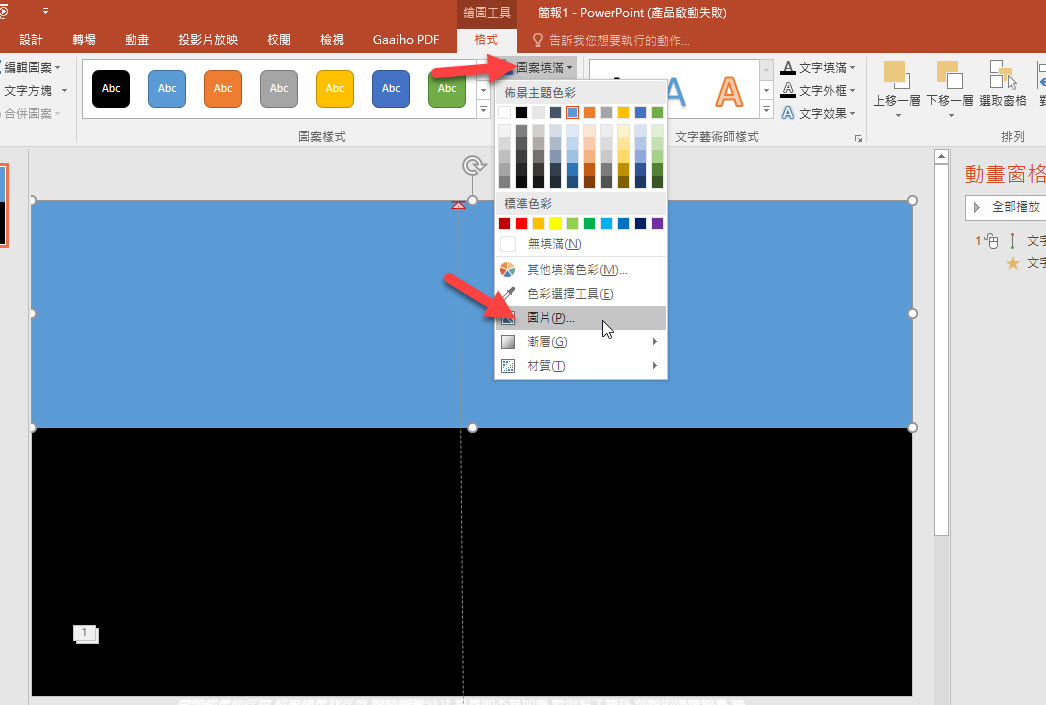Switch to the 校閱 tab

coord(279,40)
